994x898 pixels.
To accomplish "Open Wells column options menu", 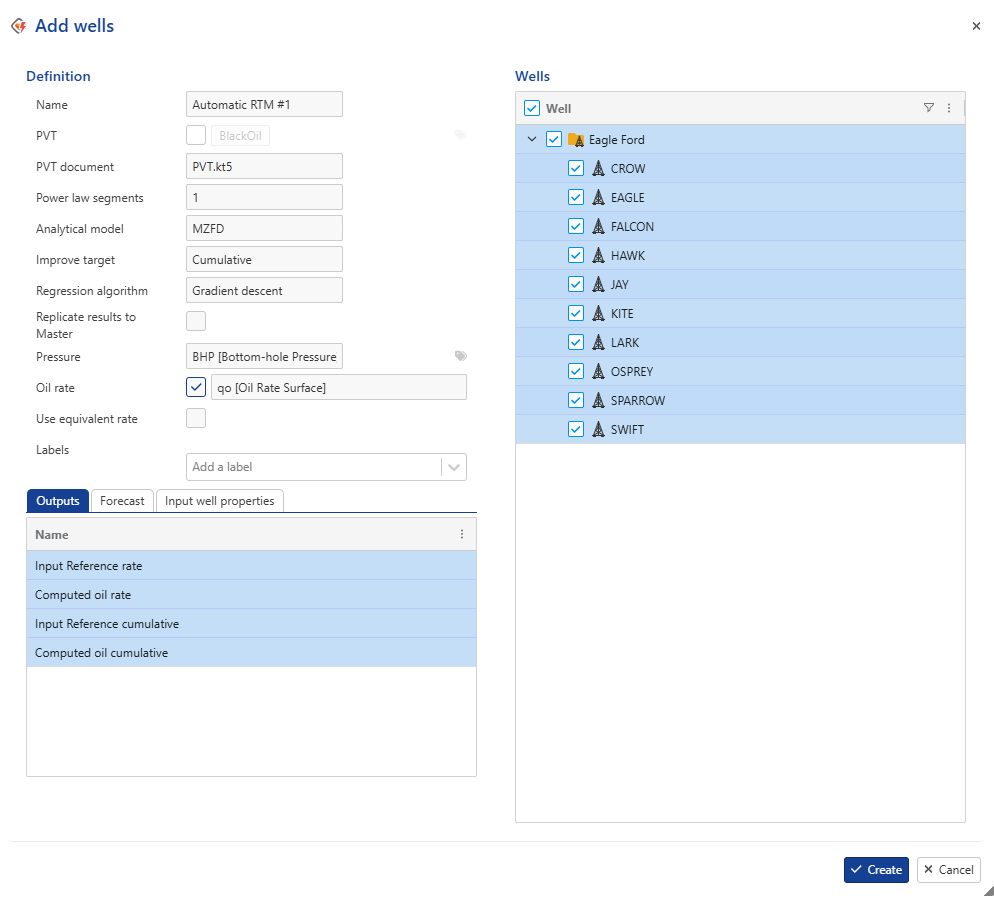I will click(x=948, y=108).
